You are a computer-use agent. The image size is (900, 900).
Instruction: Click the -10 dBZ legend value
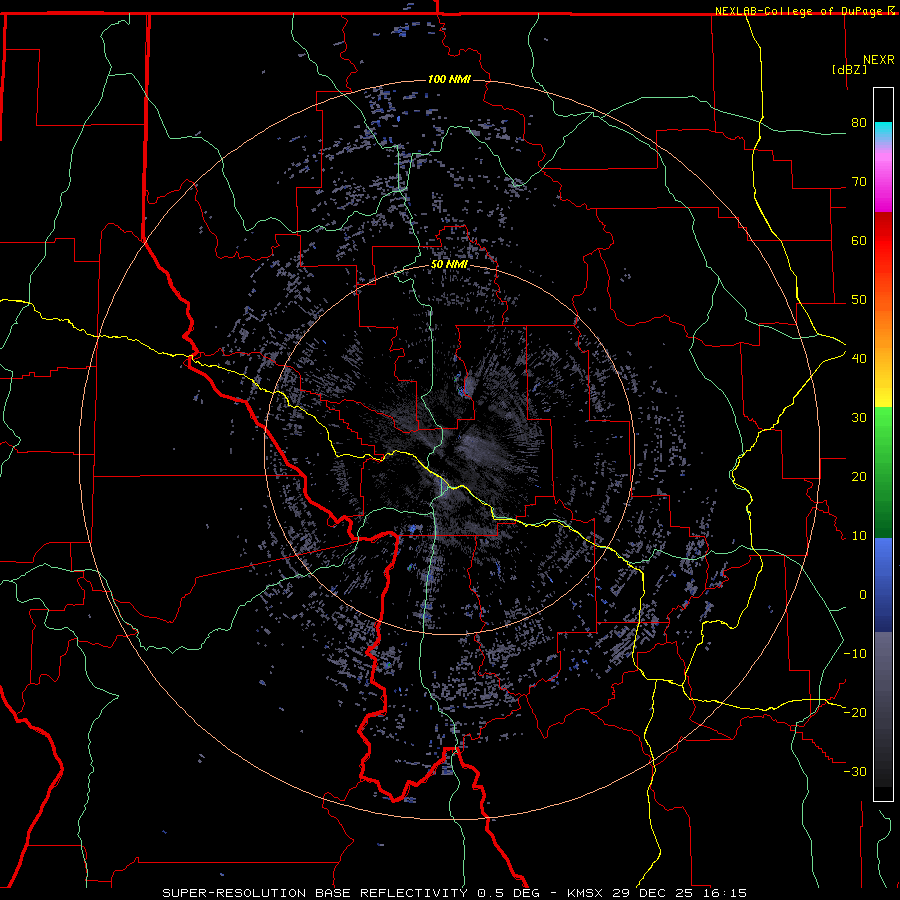point(855,654)
